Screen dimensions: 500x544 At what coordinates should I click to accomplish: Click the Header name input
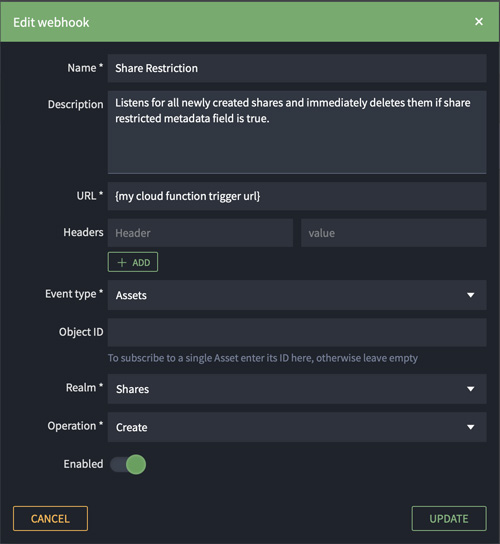click(x=200, y=233)
